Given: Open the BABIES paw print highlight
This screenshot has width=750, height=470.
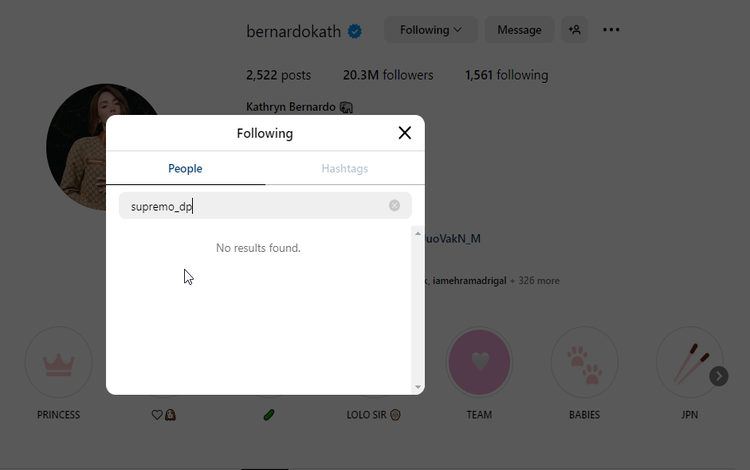Looking at the screenshot, I should [x=584, y=361].
